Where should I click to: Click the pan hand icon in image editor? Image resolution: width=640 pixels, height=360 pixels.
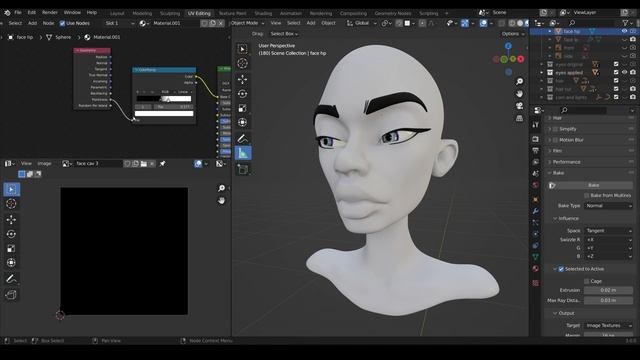[x=221, y=200]
